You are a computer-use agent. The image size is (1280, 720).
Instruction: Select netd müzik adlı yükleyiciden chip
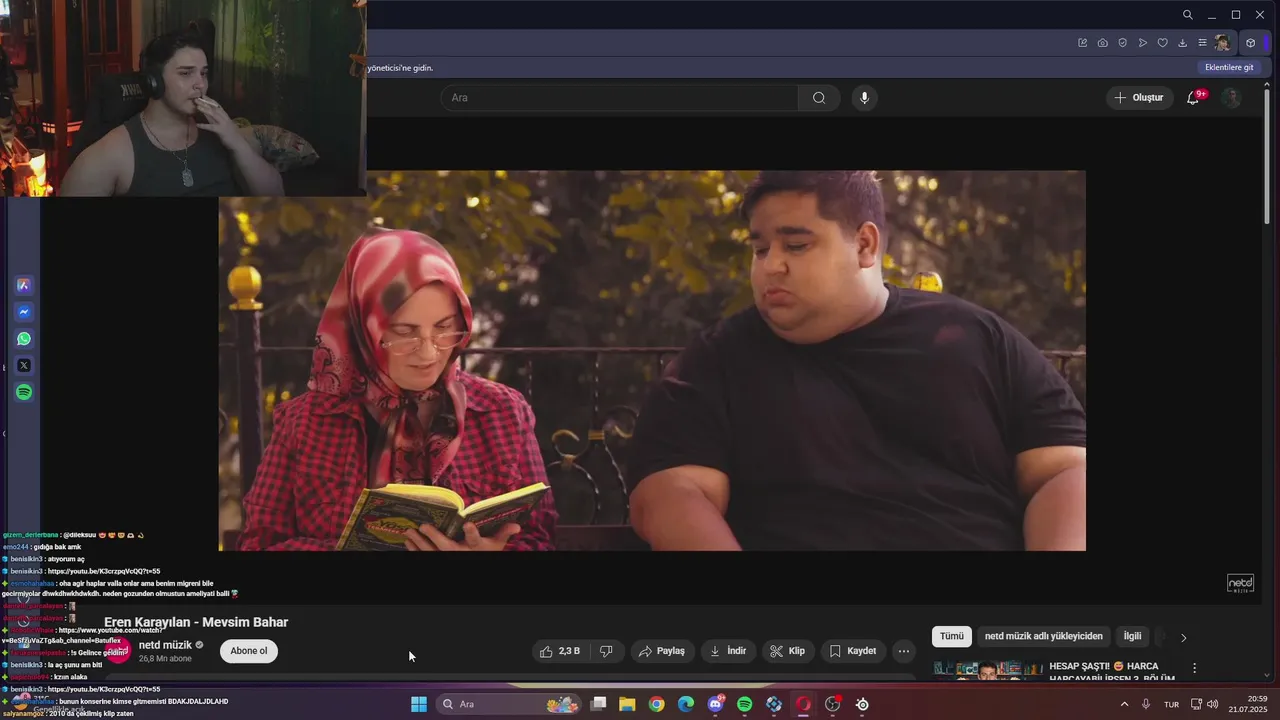point(1044,636)
